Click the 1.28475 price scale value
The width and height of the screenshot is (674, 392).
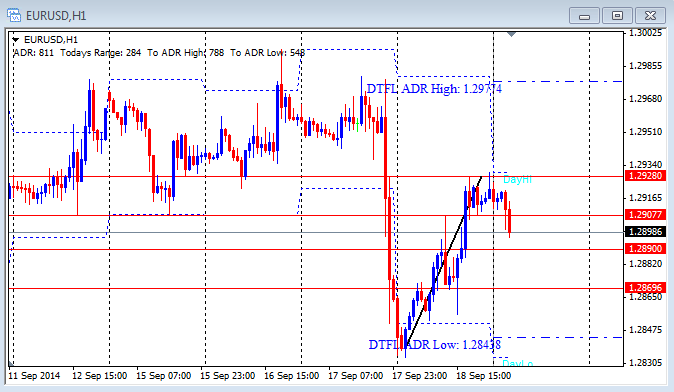tap(646, 330)
